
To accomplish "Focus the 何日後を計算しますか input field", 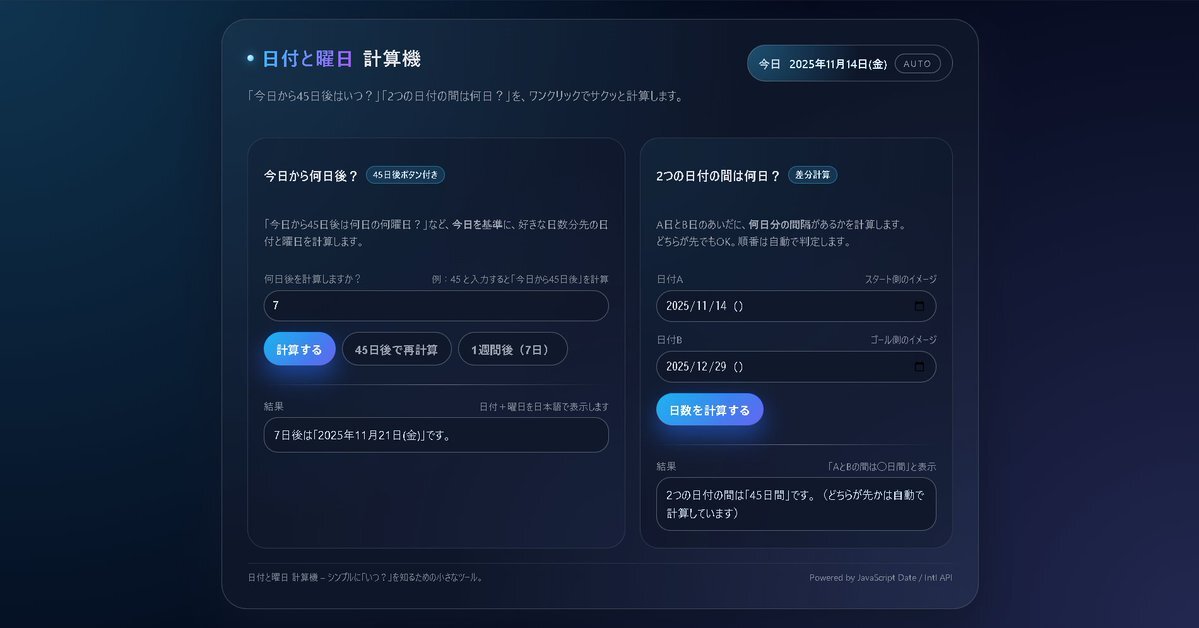I will coord(436,305).
